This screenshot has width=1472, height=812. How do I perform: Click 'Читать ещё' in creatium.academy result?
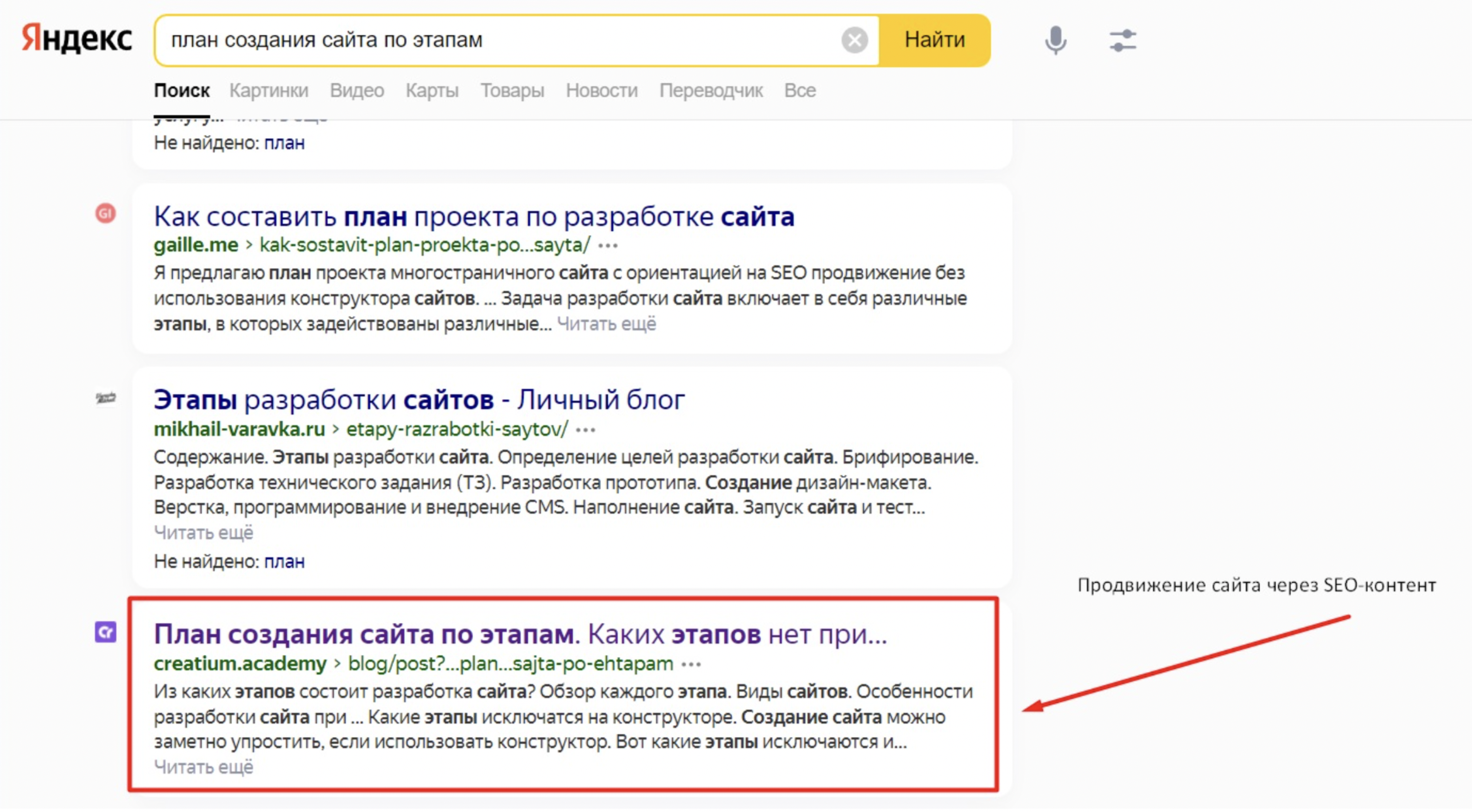tap(204, 767)
